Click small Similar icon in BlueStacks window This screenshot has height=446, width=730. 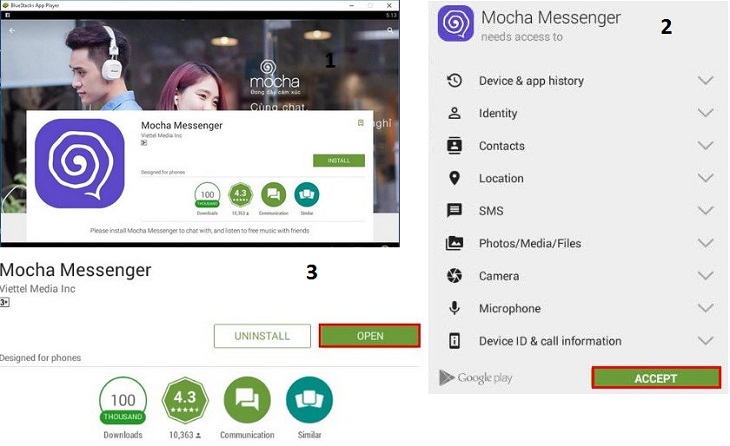pos(307,195)
